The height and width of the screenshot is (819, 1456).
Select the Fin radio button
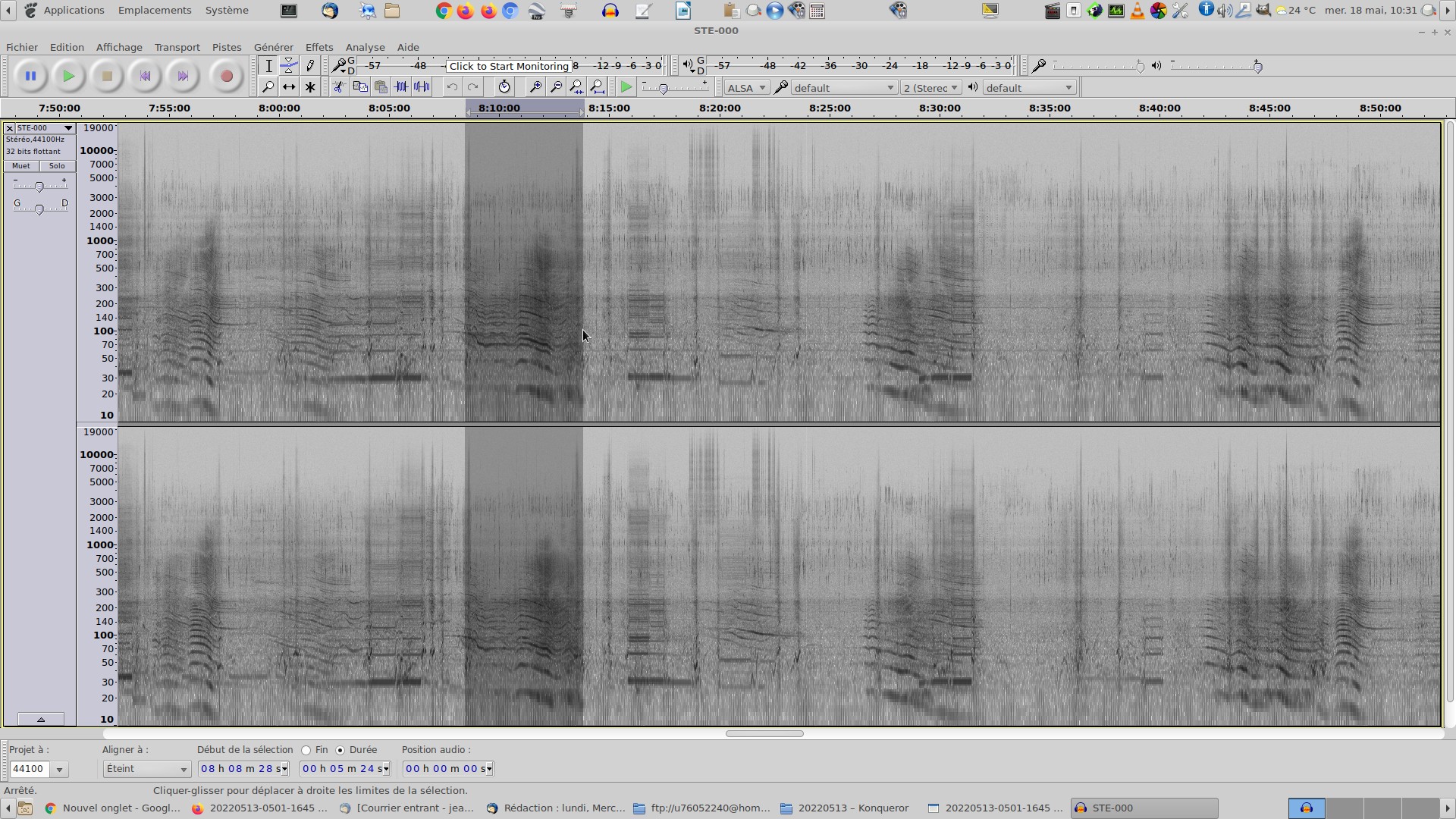click(306, 750)
